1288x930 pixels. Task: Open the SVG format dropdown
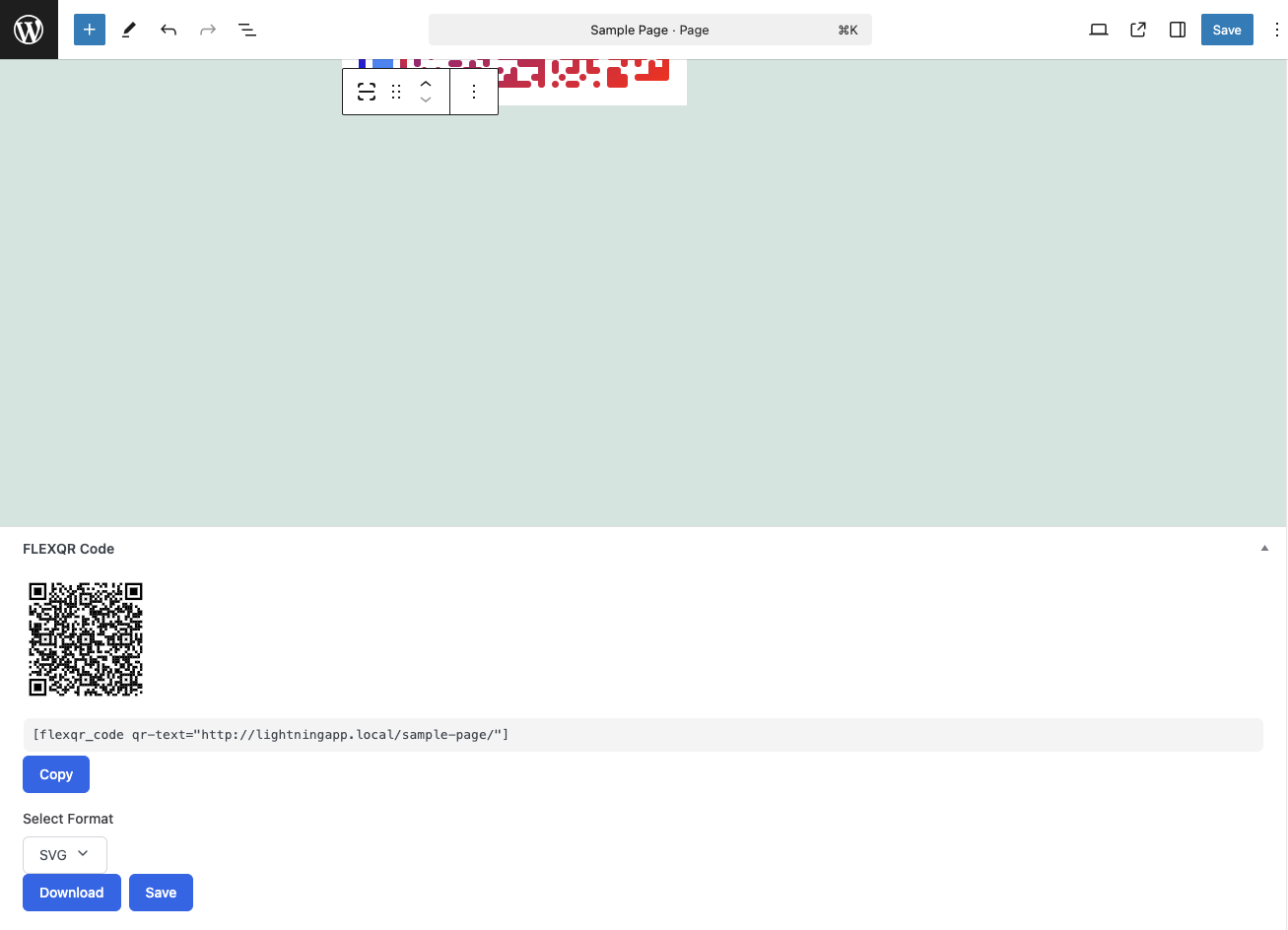tap(65, 855)
